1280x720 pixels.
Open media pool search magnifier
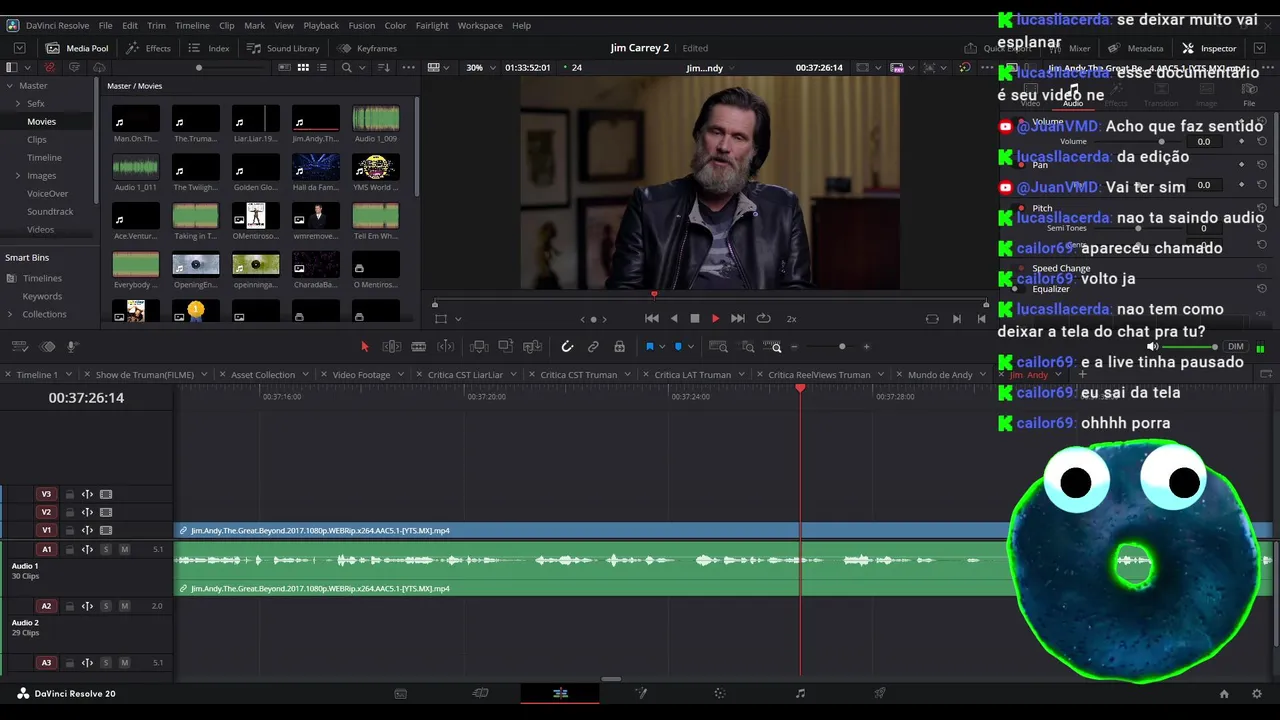[347, 67]
